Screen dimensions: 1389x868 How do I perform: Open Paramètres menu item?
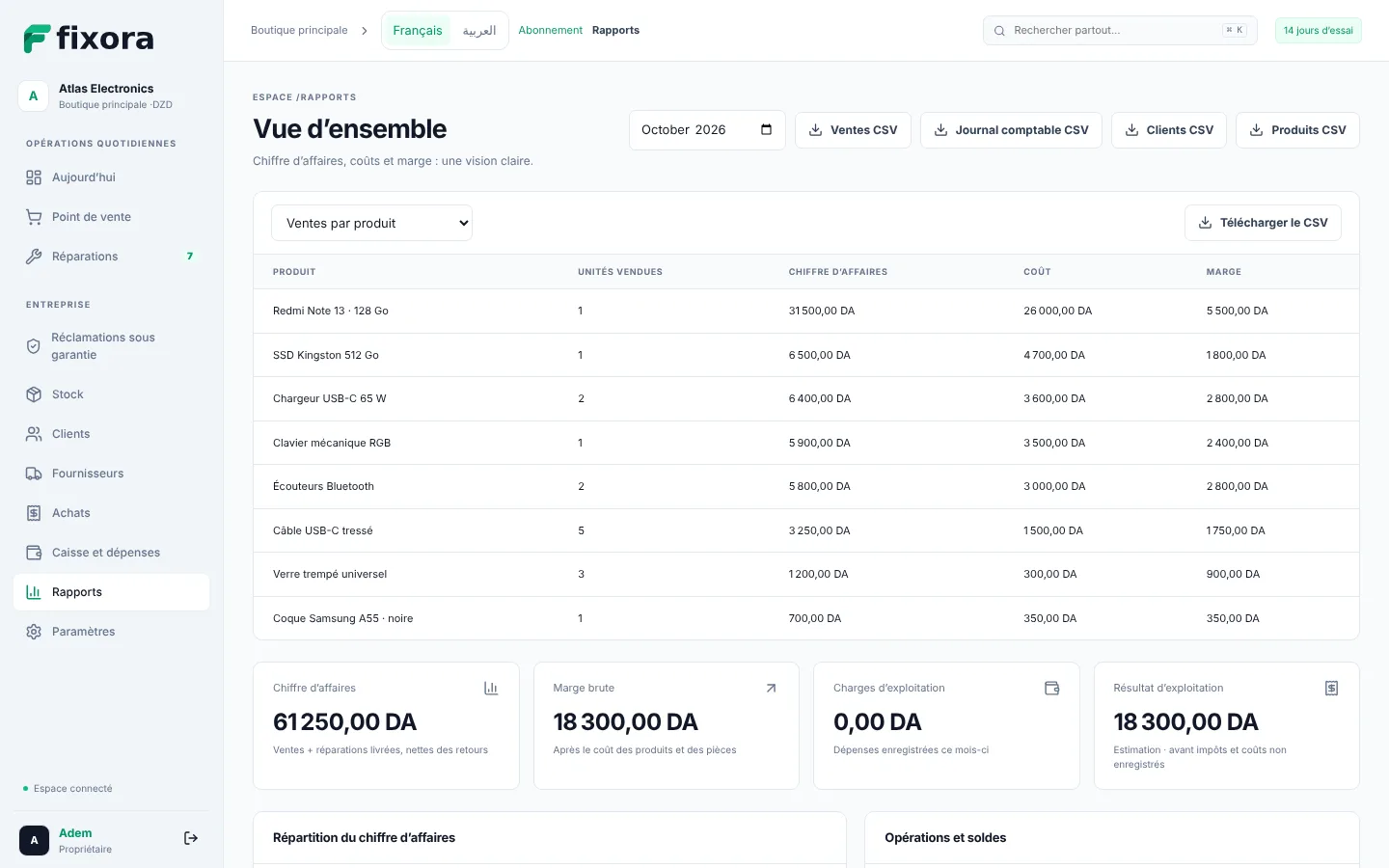click(x=112, y=632)
